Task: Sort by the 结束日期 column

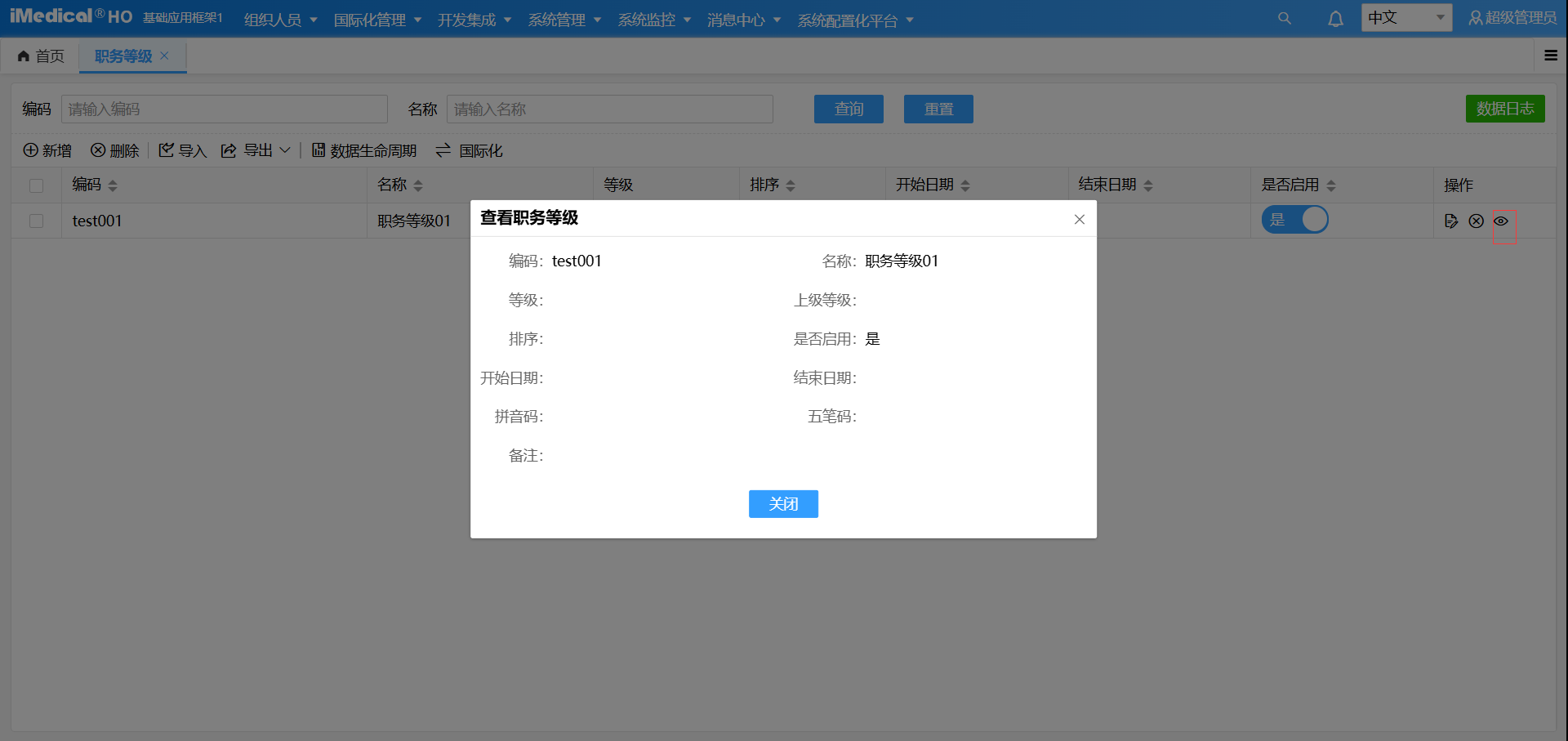Action: pyautogui.click(x=1148, y=185)
